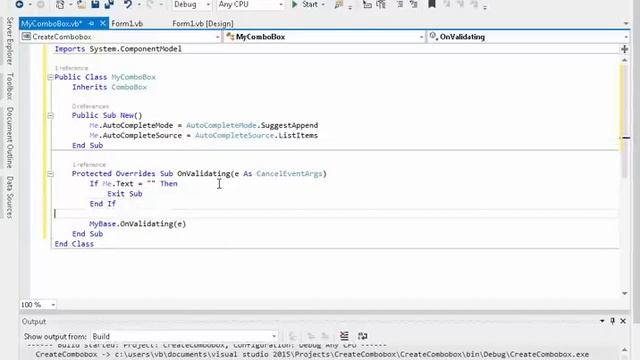Click the Previous Bookmark toolbar icon

tap(447, 4)
